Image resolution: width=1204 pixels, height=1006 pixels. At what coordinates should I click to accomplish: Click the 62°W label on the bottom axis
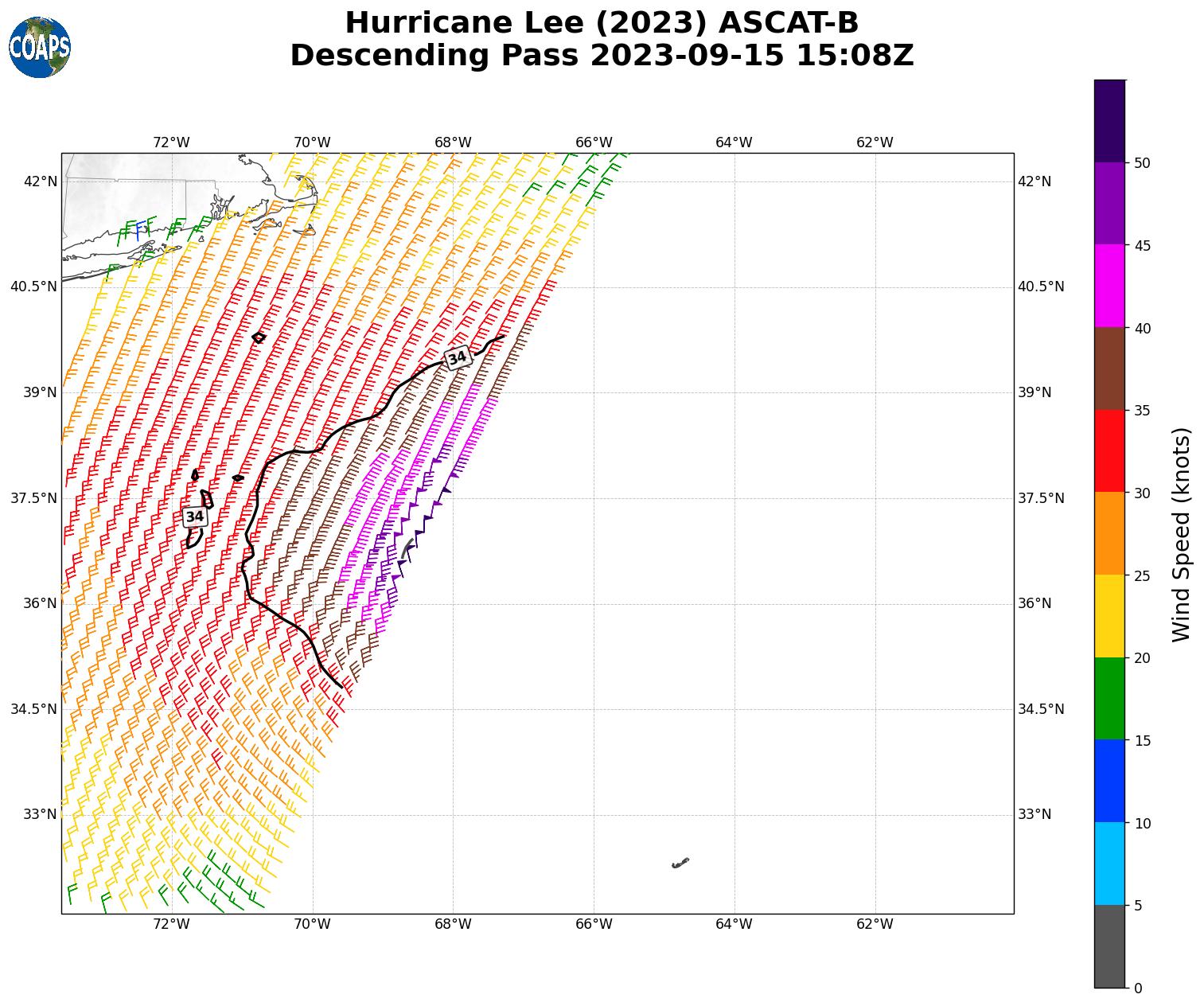tap(875, 924)
